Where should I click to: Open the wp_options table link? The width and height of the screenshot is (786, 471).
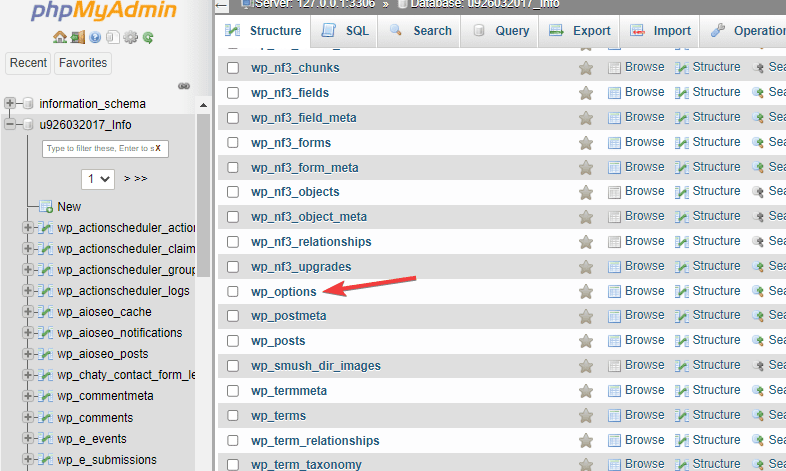[x=284, y=292]
